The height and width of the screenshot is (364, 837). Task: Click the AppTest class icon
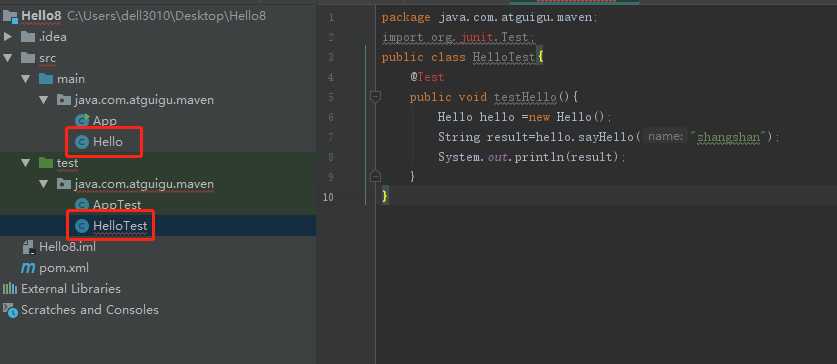point(82,204)
